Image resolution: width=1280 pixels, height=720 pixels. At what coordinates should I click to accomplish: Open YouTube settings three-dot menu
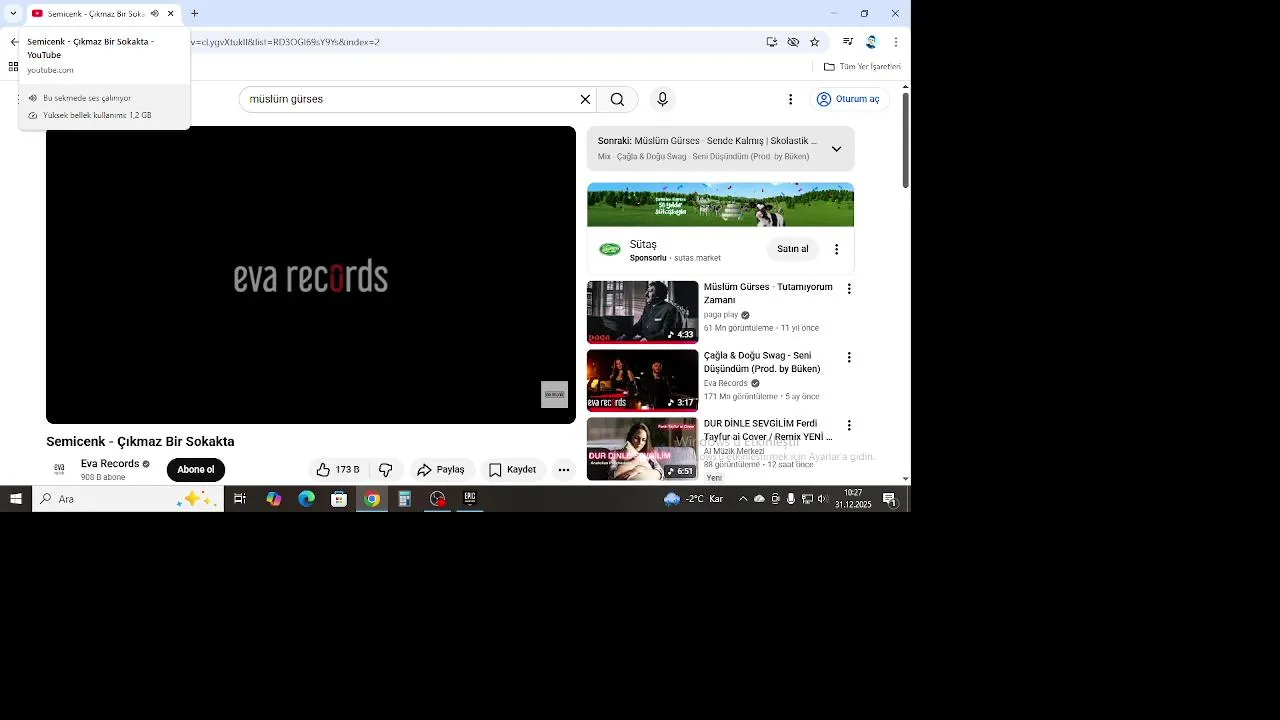(790, 99)
